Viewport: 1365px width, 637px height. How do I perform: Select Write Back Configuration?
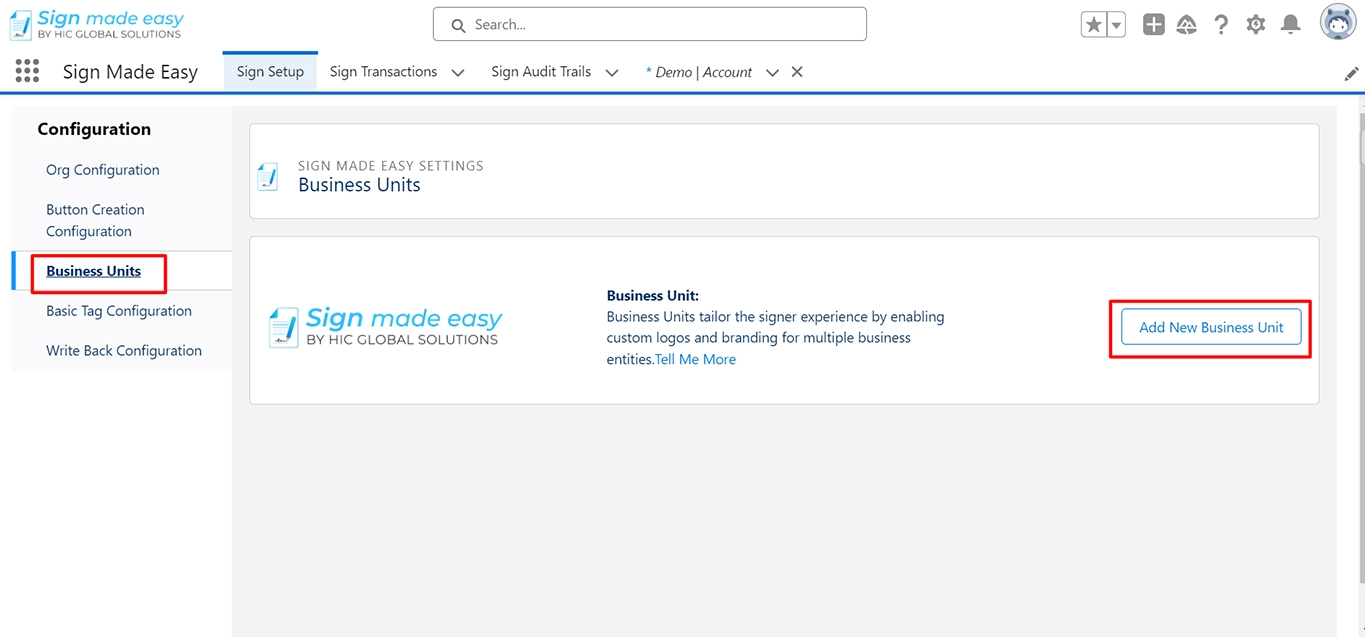124,351
